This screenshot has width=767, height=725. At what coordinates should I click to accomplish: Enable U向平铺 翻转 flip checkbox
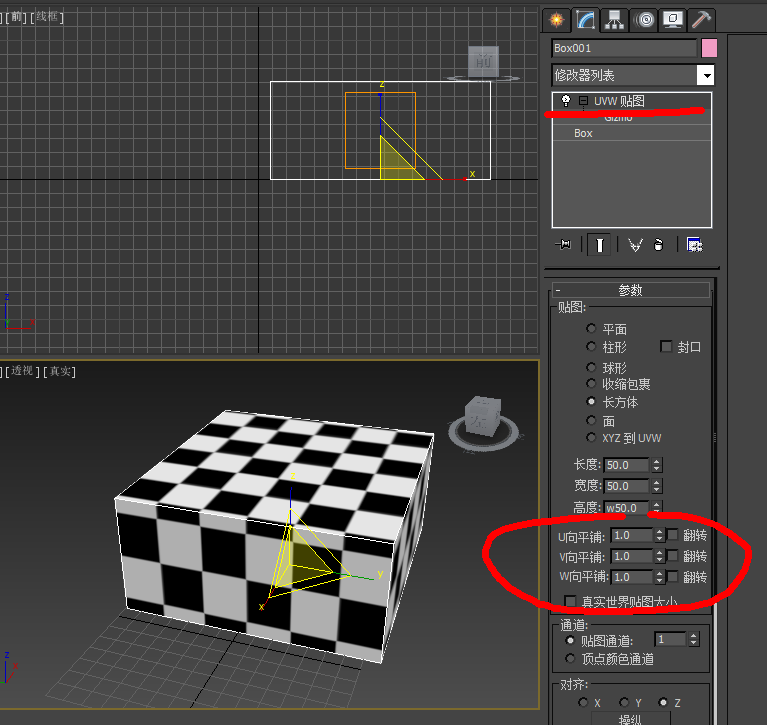click(673, 535)
